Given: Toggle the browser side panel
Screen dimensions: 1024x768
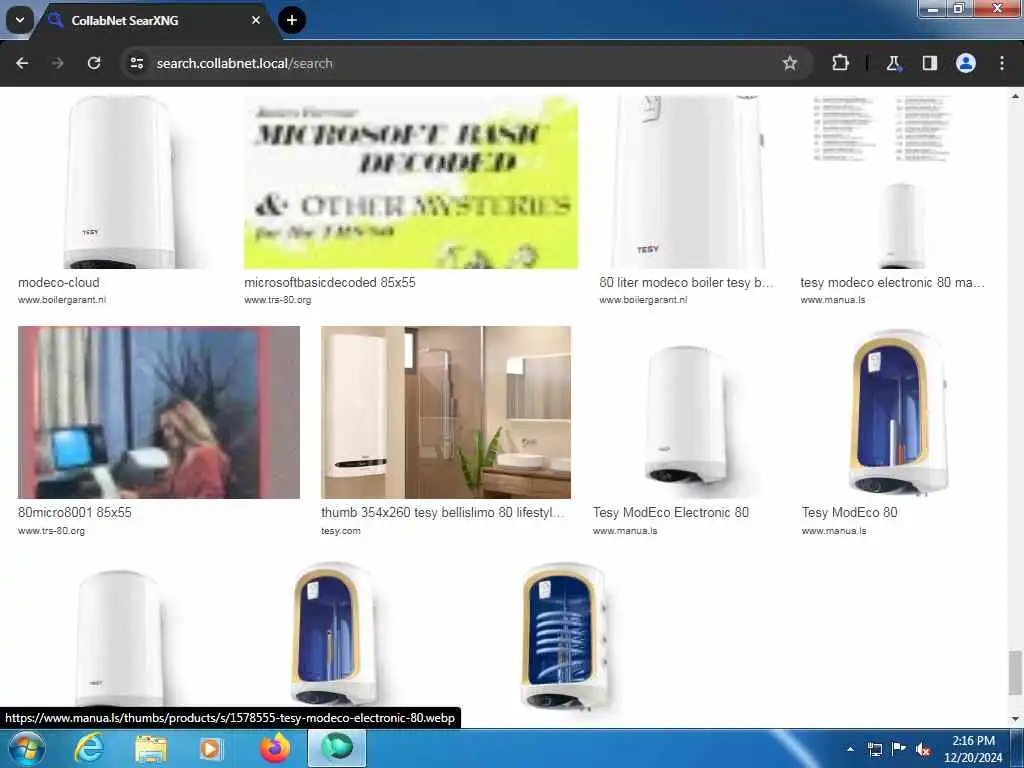Looking at the screenshot, I should coord(929,63).
